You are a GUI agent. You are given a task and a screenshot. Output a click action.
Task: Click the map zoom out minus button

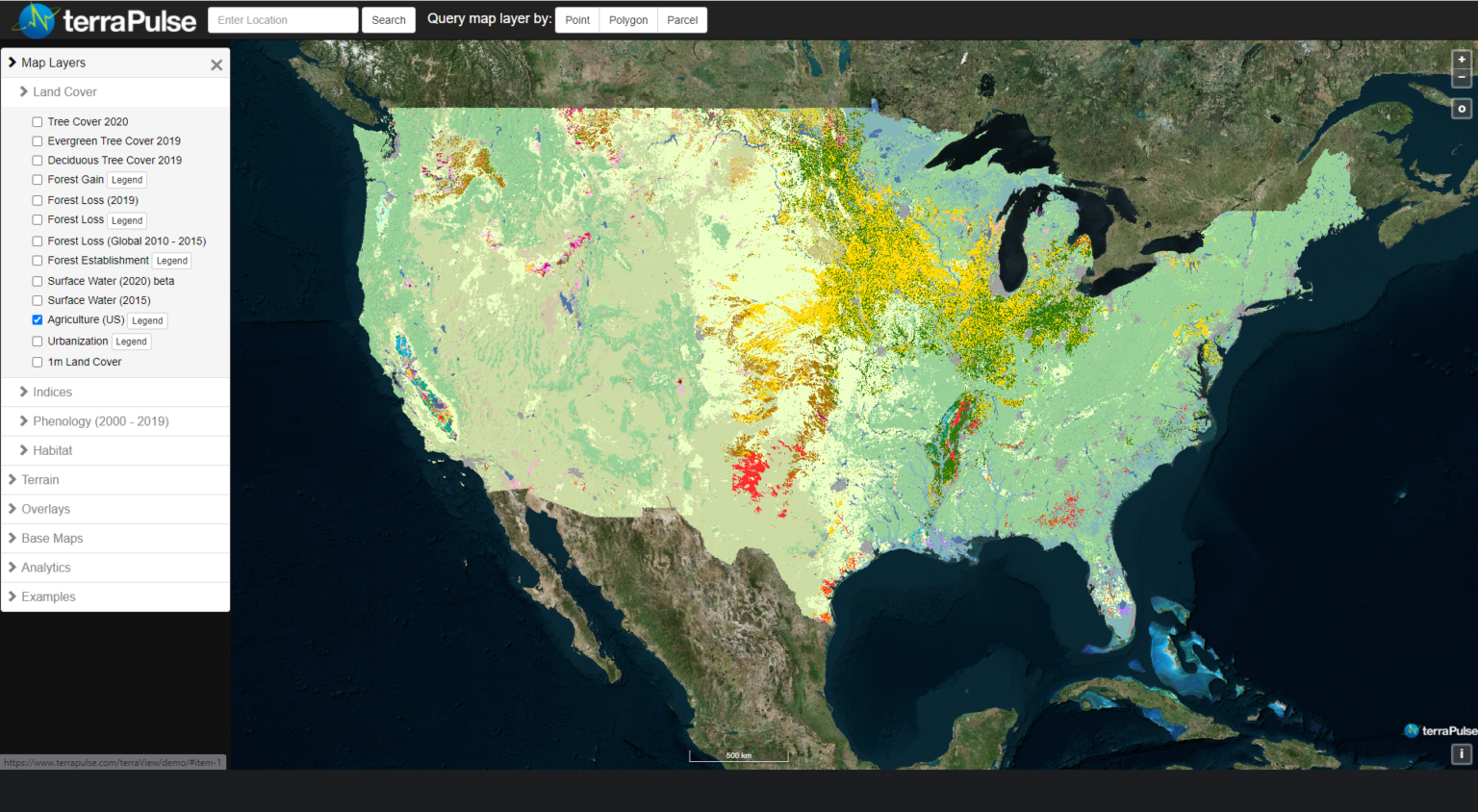point(1461,78)
